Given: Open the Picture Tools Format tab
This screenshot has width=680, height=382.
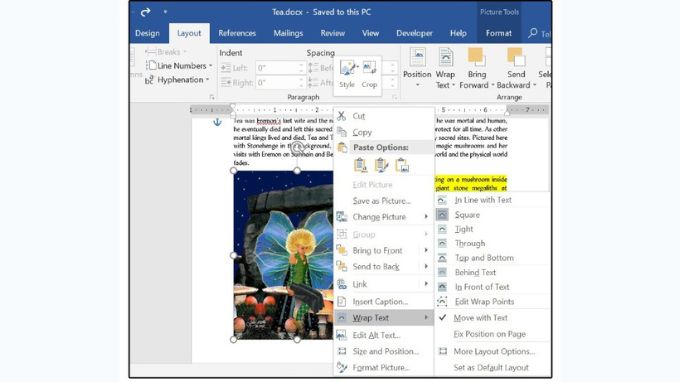Looking at the screenshot, I should point(498,33).
